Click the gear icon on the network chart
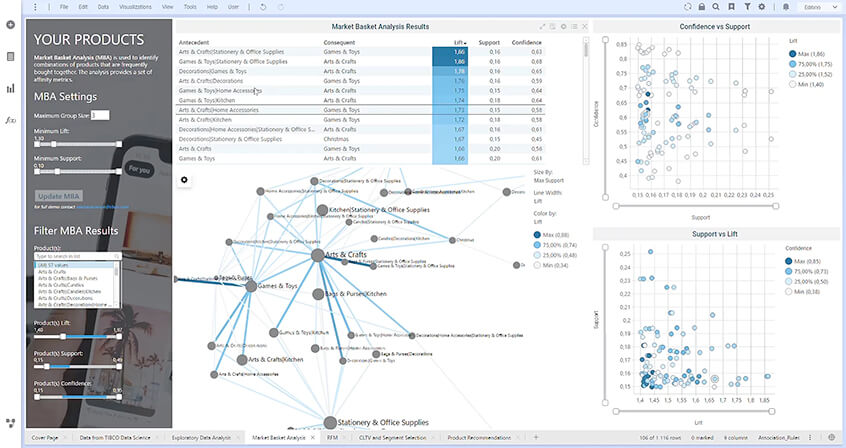 (x=184, y=180)
